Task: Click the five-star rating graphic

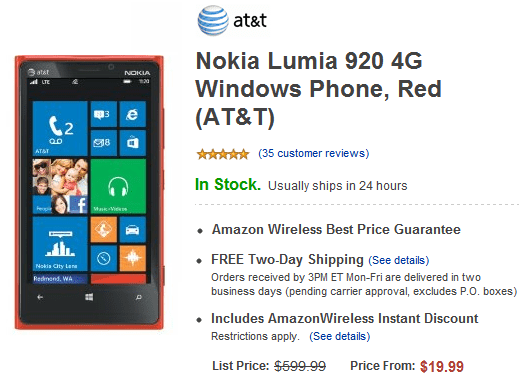Action: 223,154
